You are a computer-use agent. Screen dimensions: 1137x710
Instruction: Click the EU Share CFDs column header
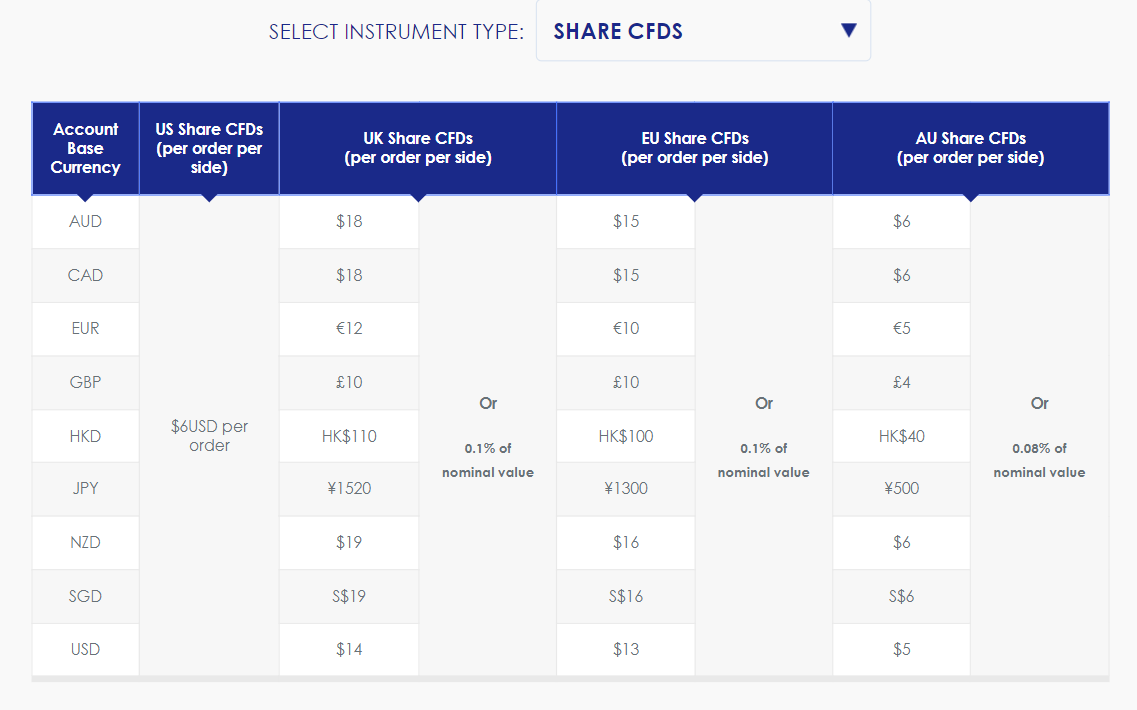pyautogui.click(x=695, y=148)
